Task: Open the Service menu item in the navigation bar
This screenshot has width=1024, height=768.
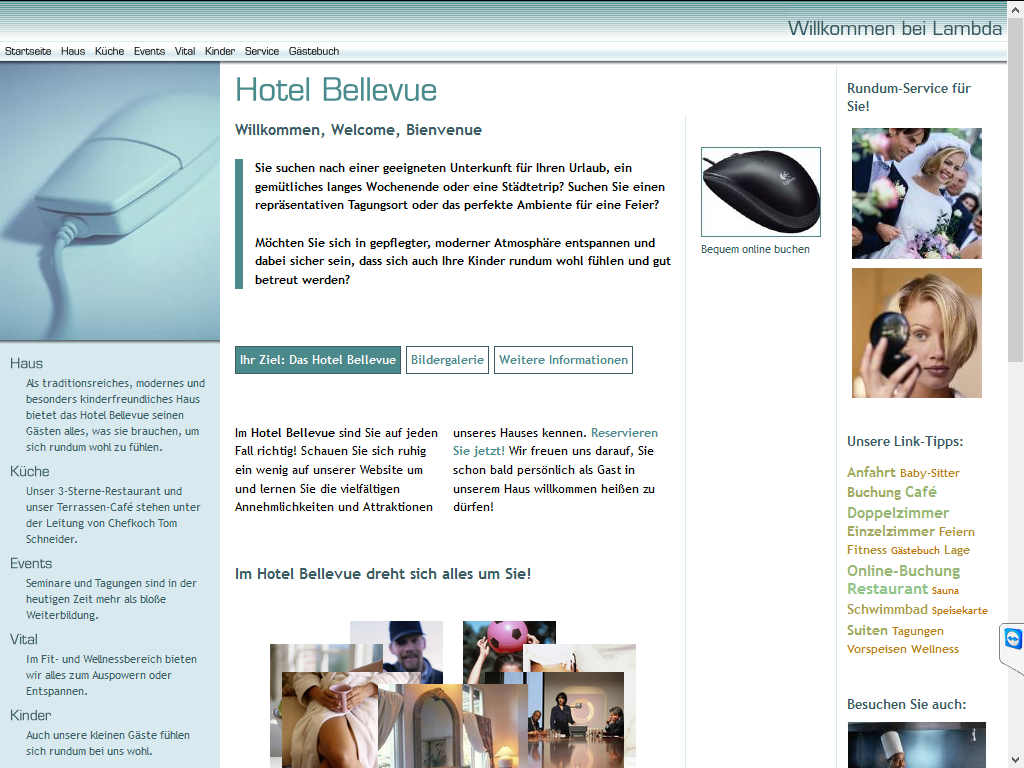Action: [x=262, y=51]
